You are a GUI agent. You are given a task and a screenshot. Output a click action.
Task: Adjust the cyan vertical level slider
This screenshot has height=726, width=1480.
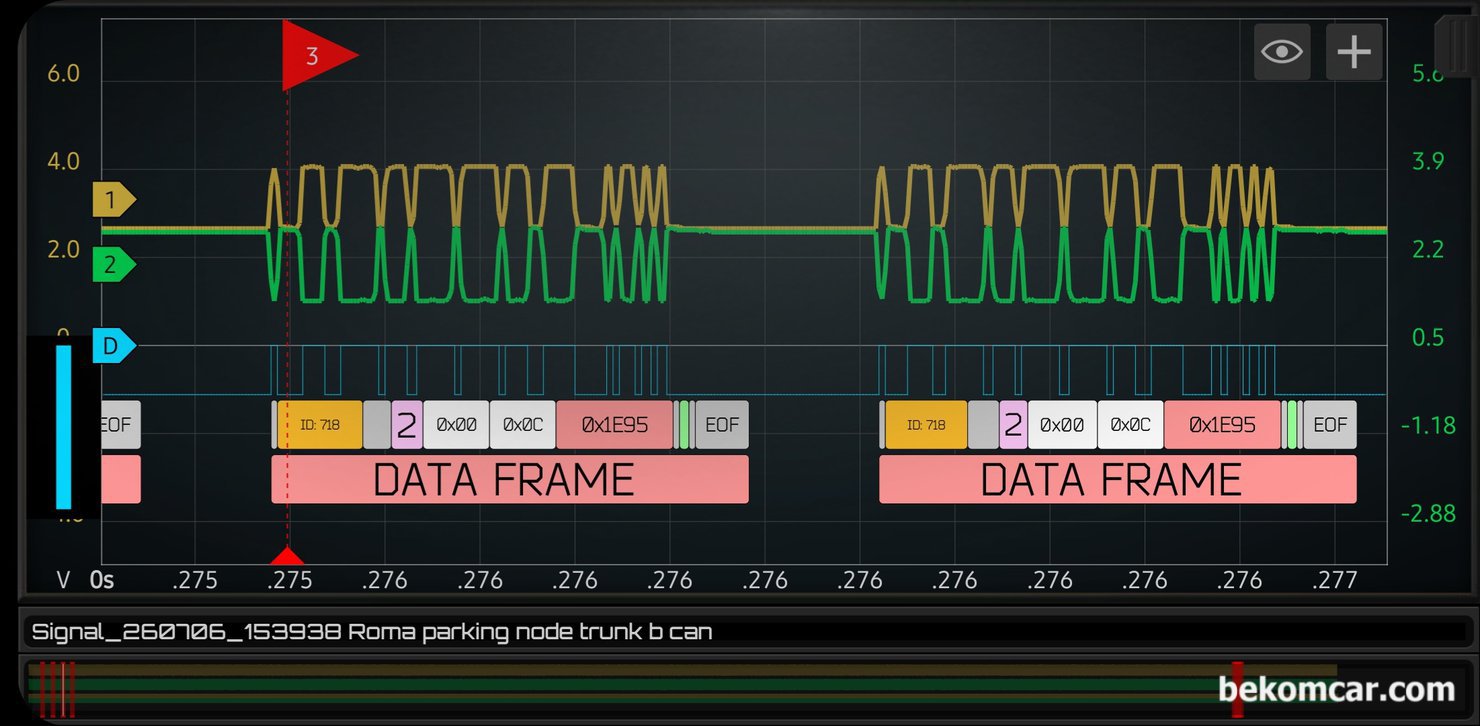63,427
